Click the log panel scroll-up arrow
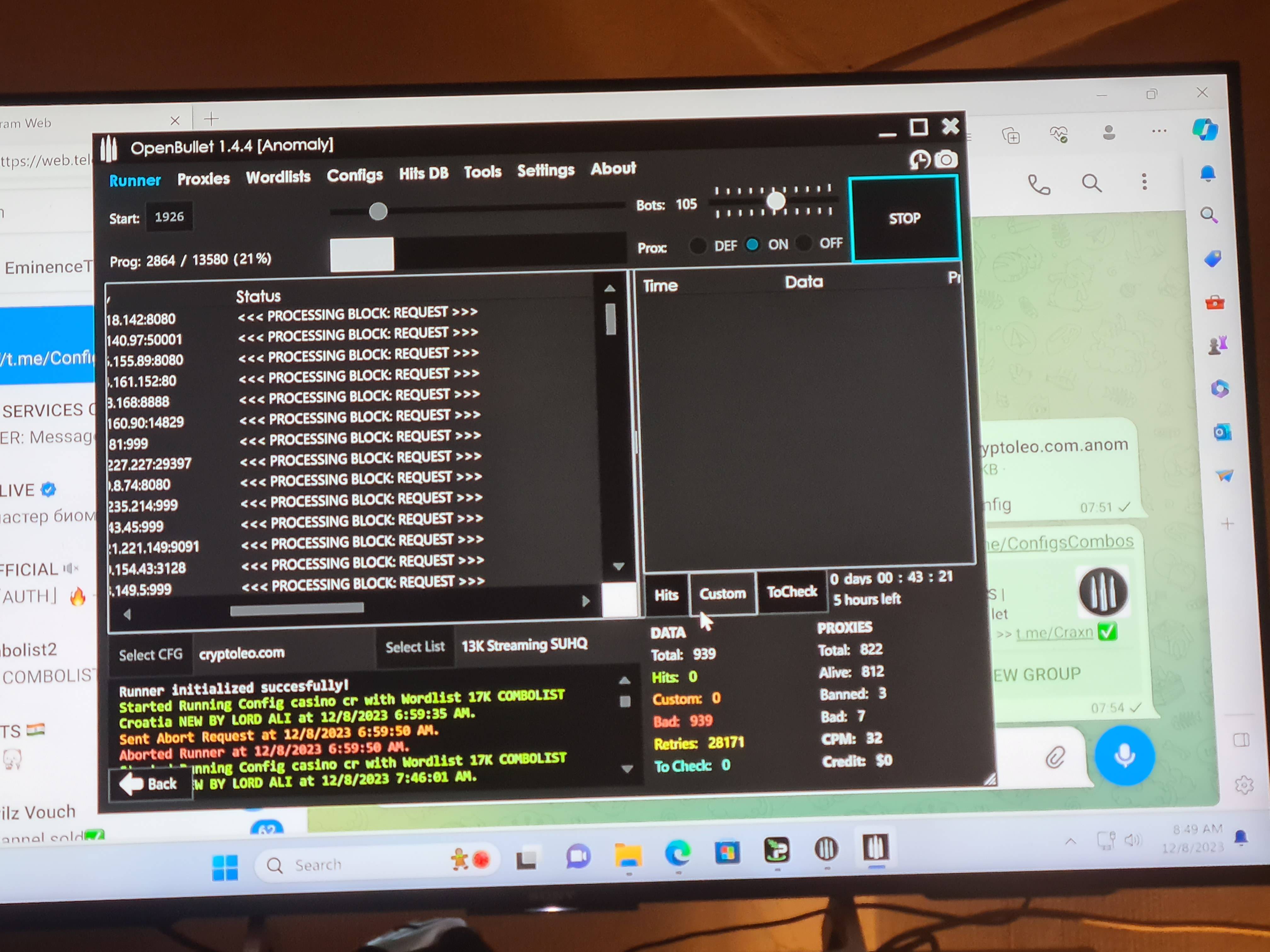The width and height of the screenshot is (1270, 952). click(x=625, y=681)
